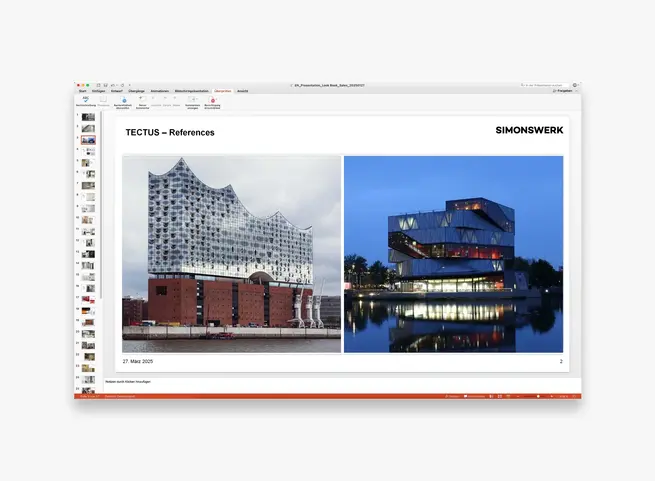Click the slide thumbnail pane scrollbar
Screen dimensions: 655x481
(101, 205)
